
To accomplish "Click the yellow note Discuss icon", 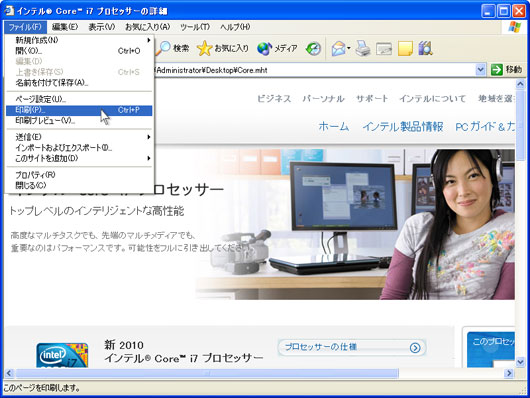I will pyautogui.click(x=405, y=48).
